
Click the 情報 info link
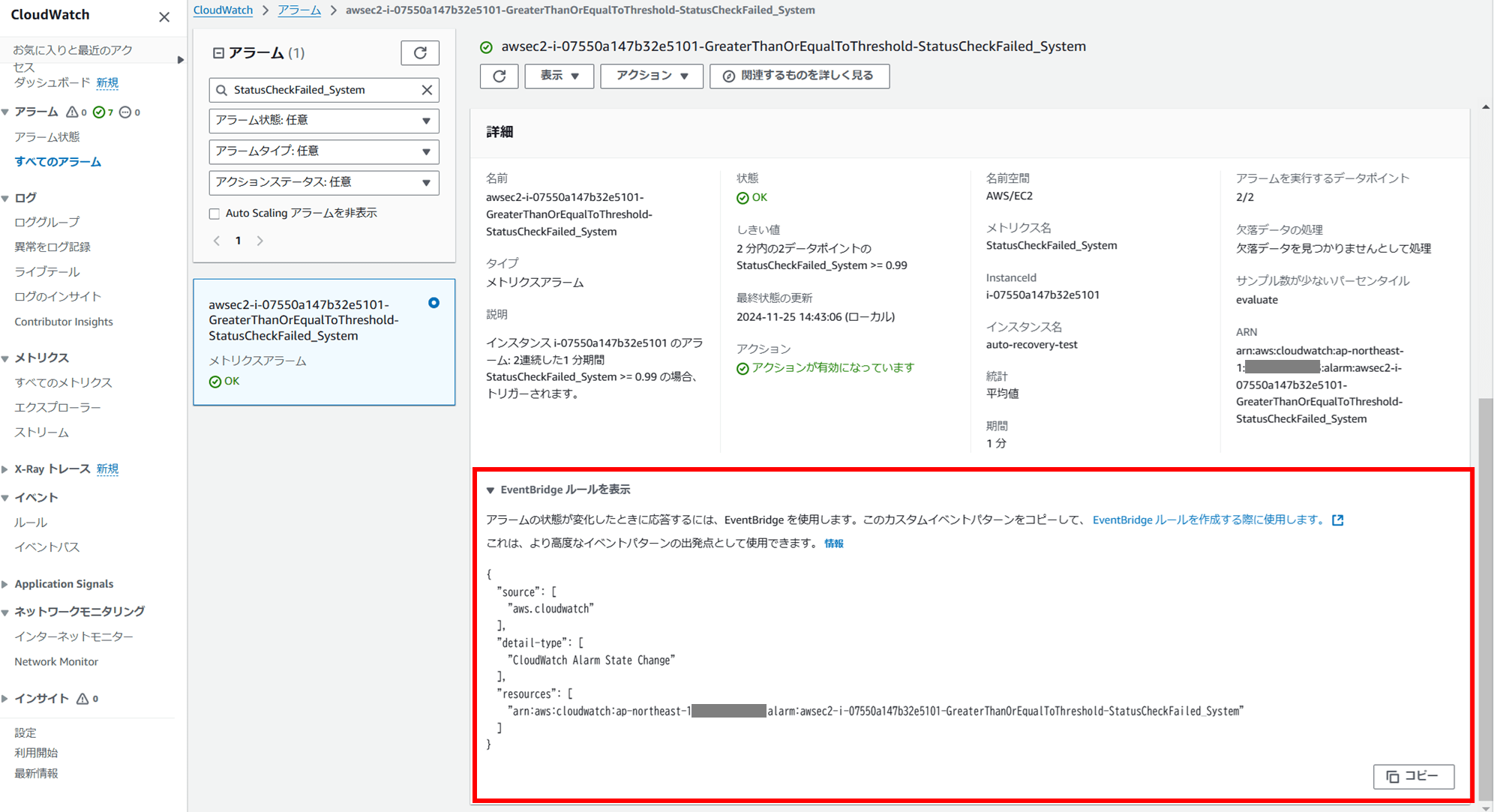click(x=834, y=544)
